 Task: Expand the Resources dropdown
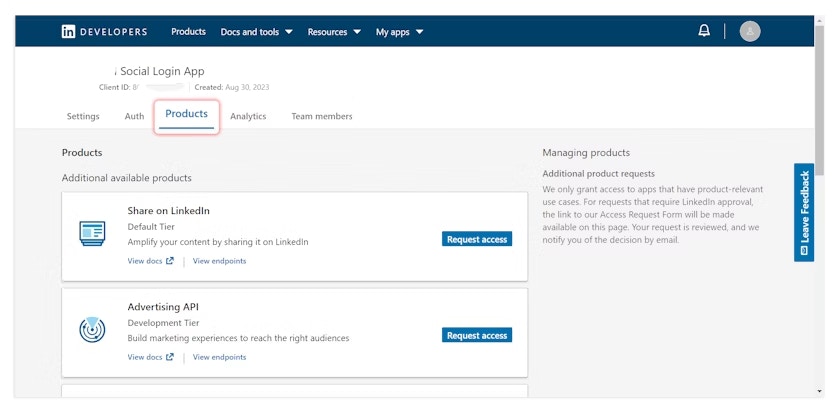tap(334, 32)
